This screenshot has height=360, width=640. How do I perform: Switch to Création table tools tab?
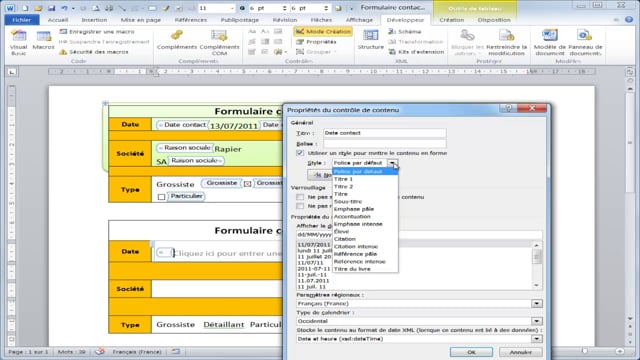pyautogui.click(x=451, y=20)
